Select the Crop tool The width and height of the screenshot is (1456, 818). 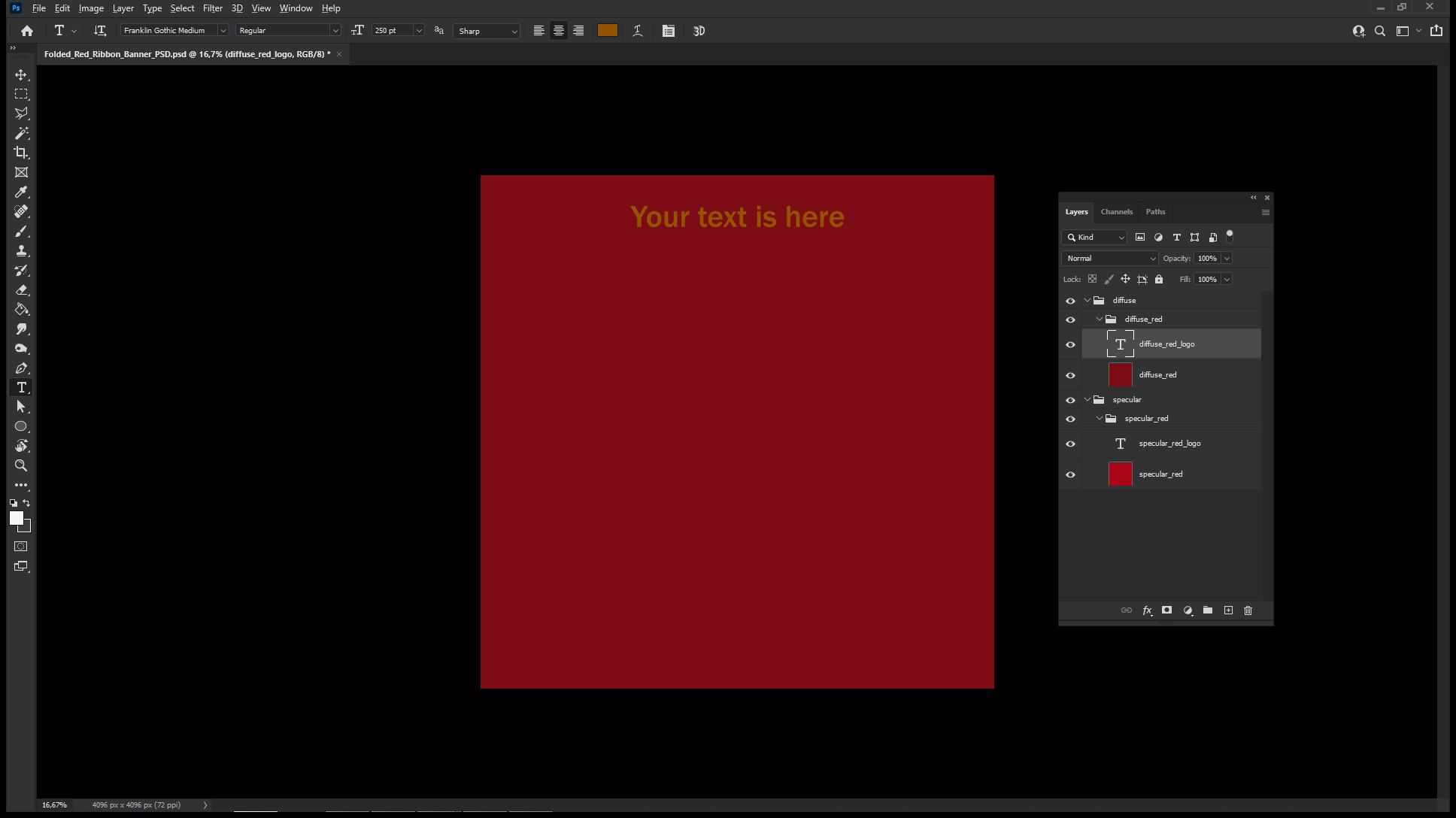(x=21, y=153)
